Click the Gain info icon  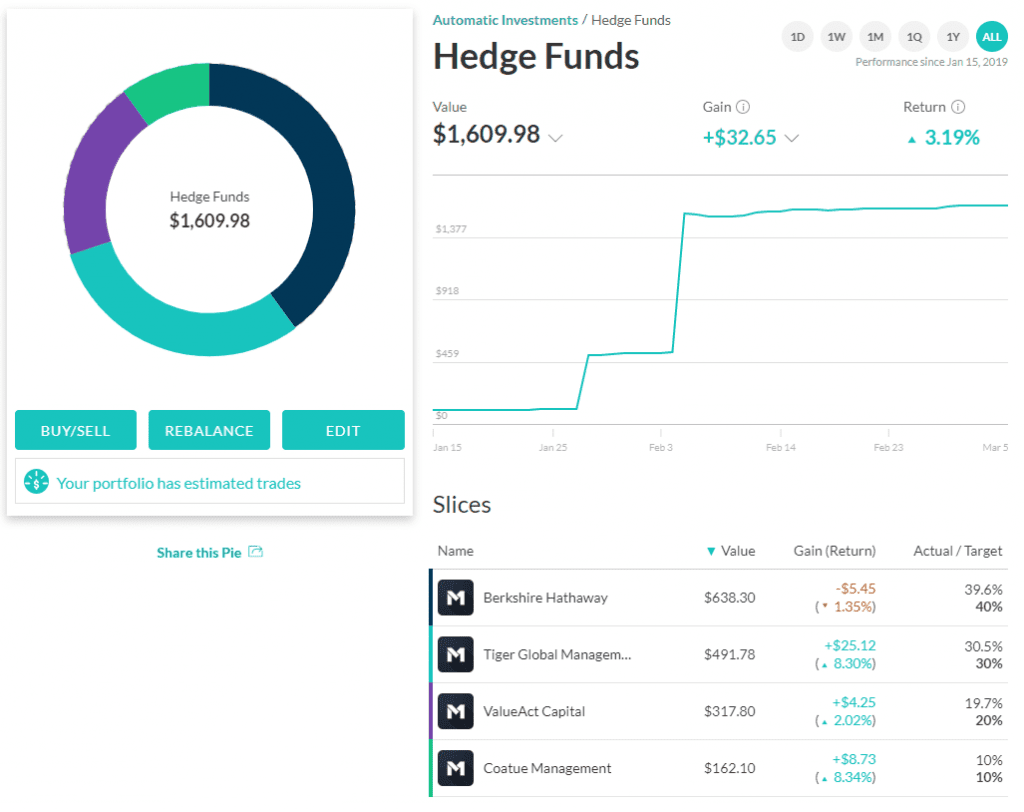(x=743, y=106)
